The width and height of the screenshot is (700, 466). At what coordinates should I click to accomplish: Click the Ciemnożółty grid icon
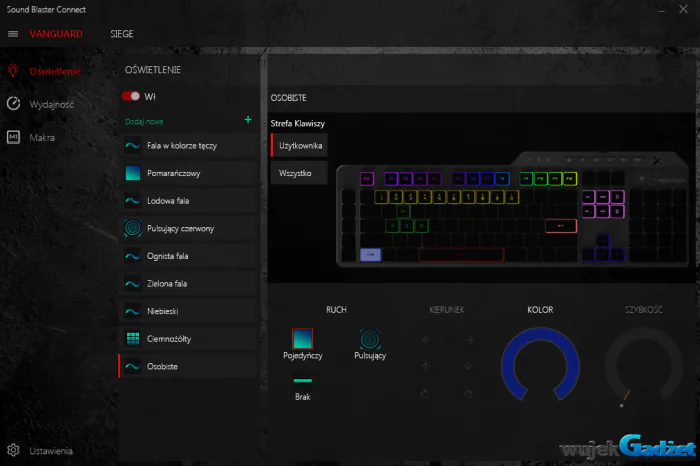133,339
